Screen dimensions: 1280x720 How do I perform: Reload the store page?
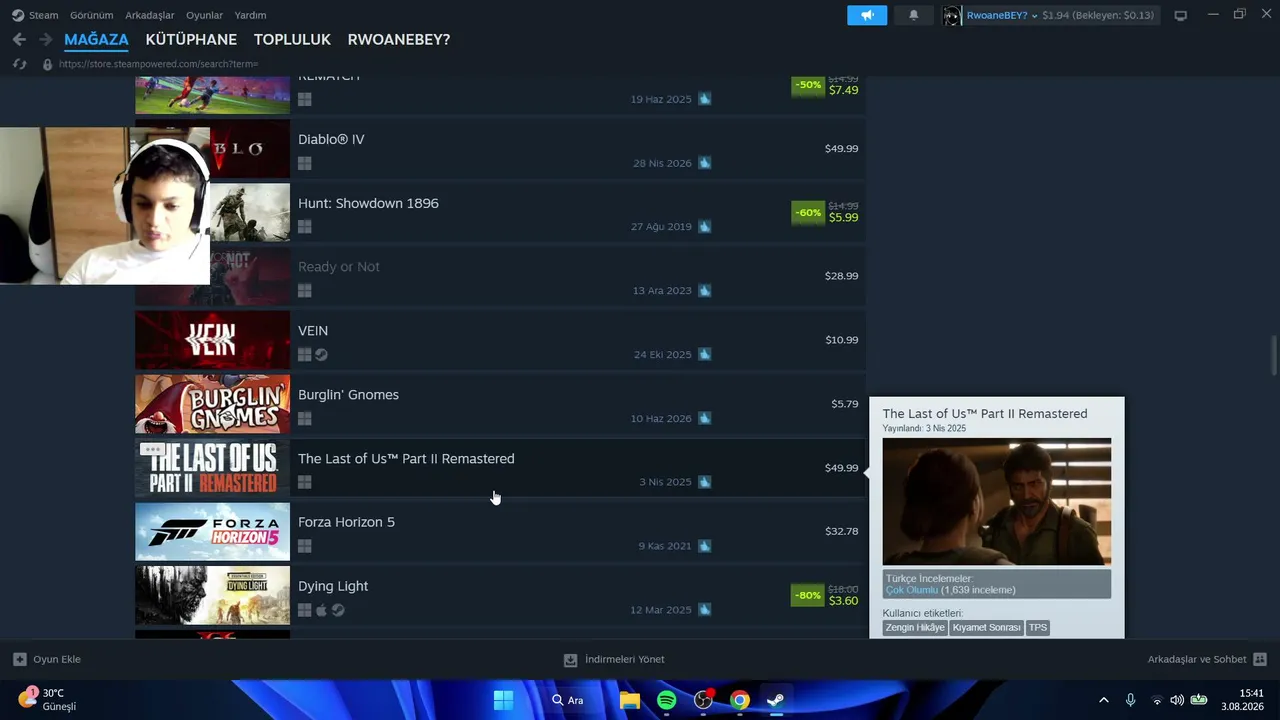click(19, 64)
